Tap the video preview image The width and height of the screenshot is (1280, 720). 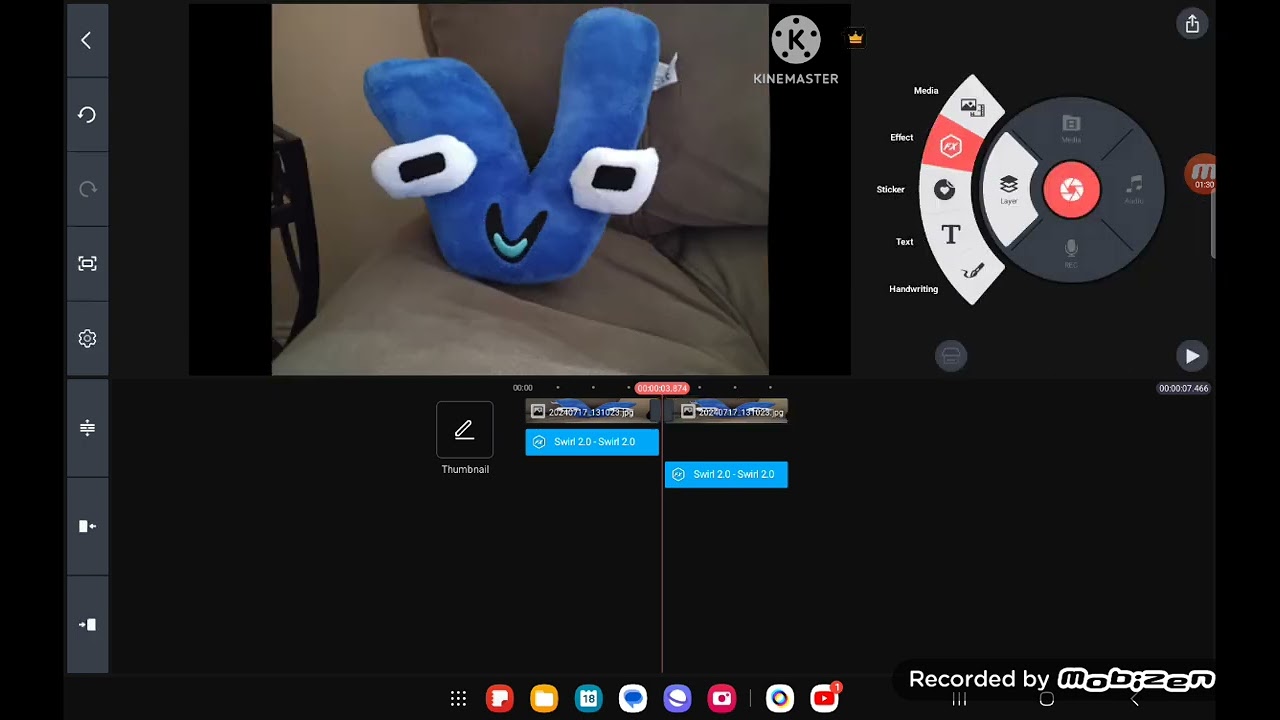pyautogui.click(x=520, y=190)
